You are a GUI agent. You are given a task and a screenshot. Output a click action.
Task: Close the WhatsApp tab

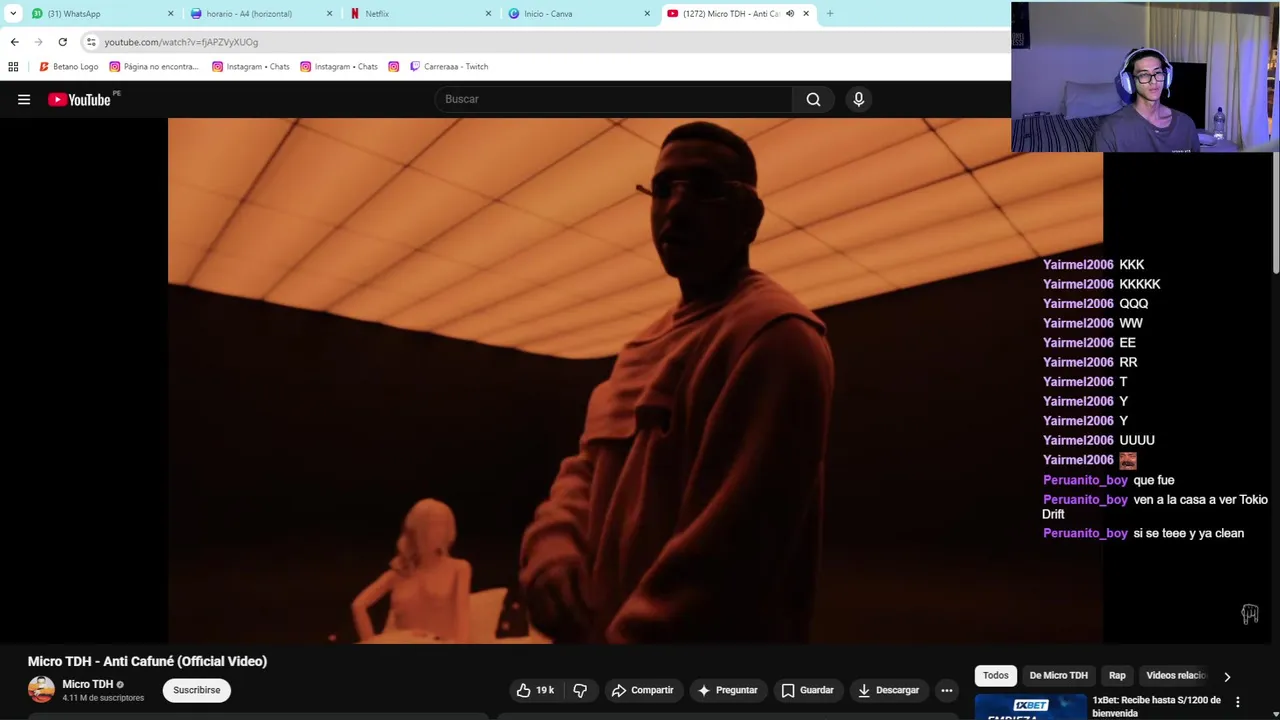[170, 14]
